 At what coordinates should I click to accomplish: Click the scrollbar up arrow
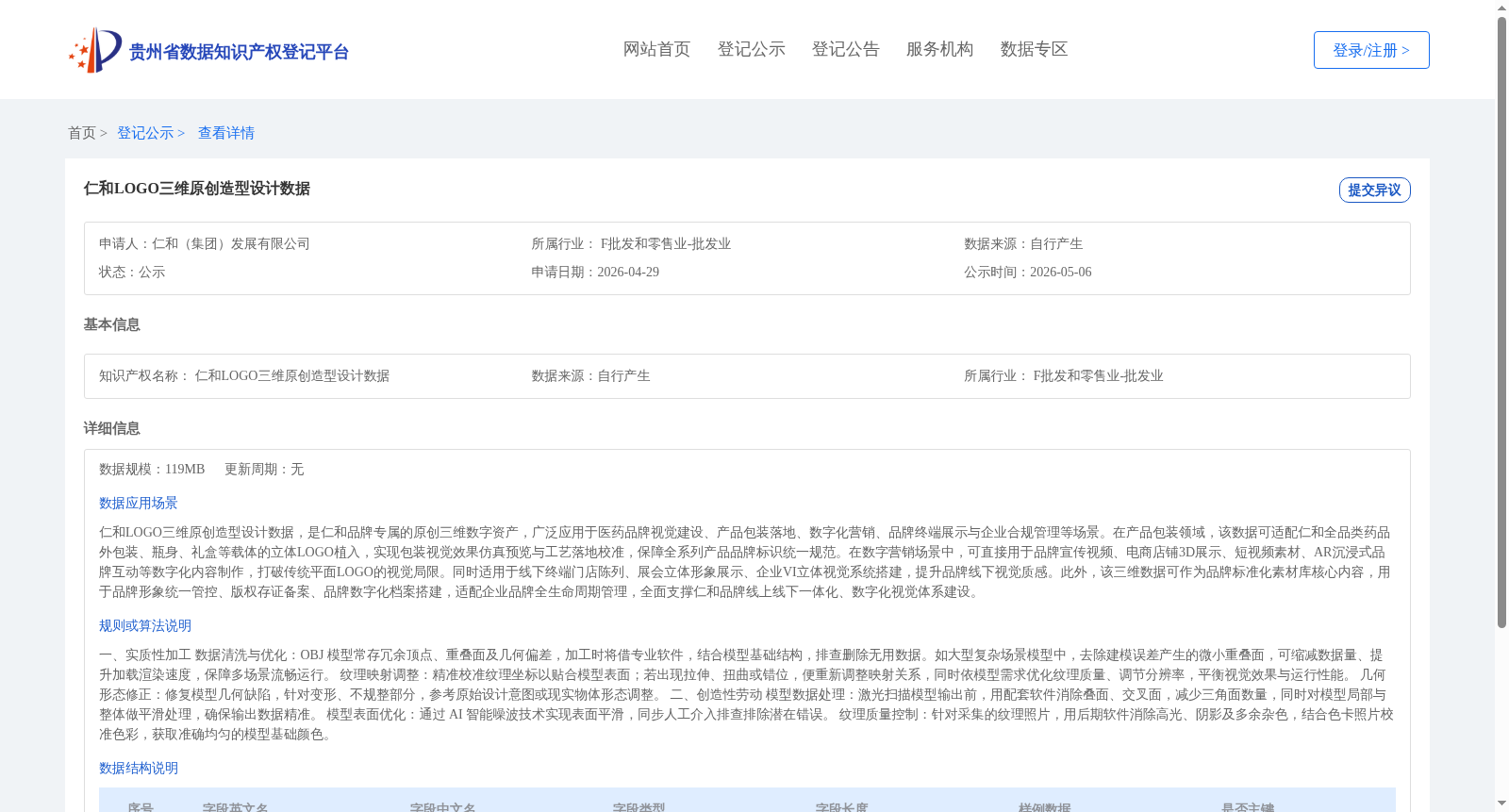(x=1501, y=8)
